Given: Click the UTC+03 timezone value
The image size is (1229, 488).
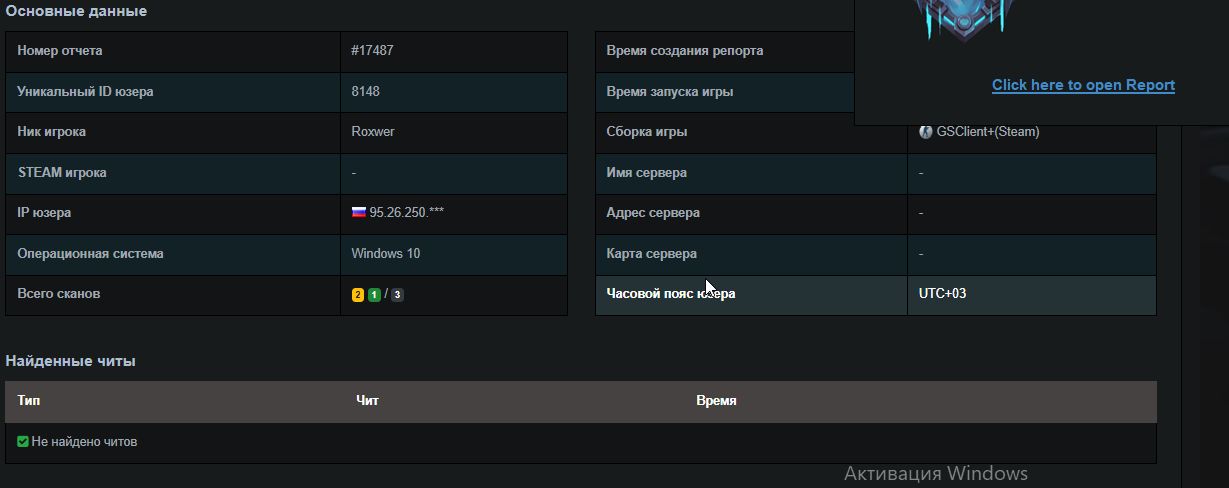Looking at the screenshot, I should coord(942,294).
